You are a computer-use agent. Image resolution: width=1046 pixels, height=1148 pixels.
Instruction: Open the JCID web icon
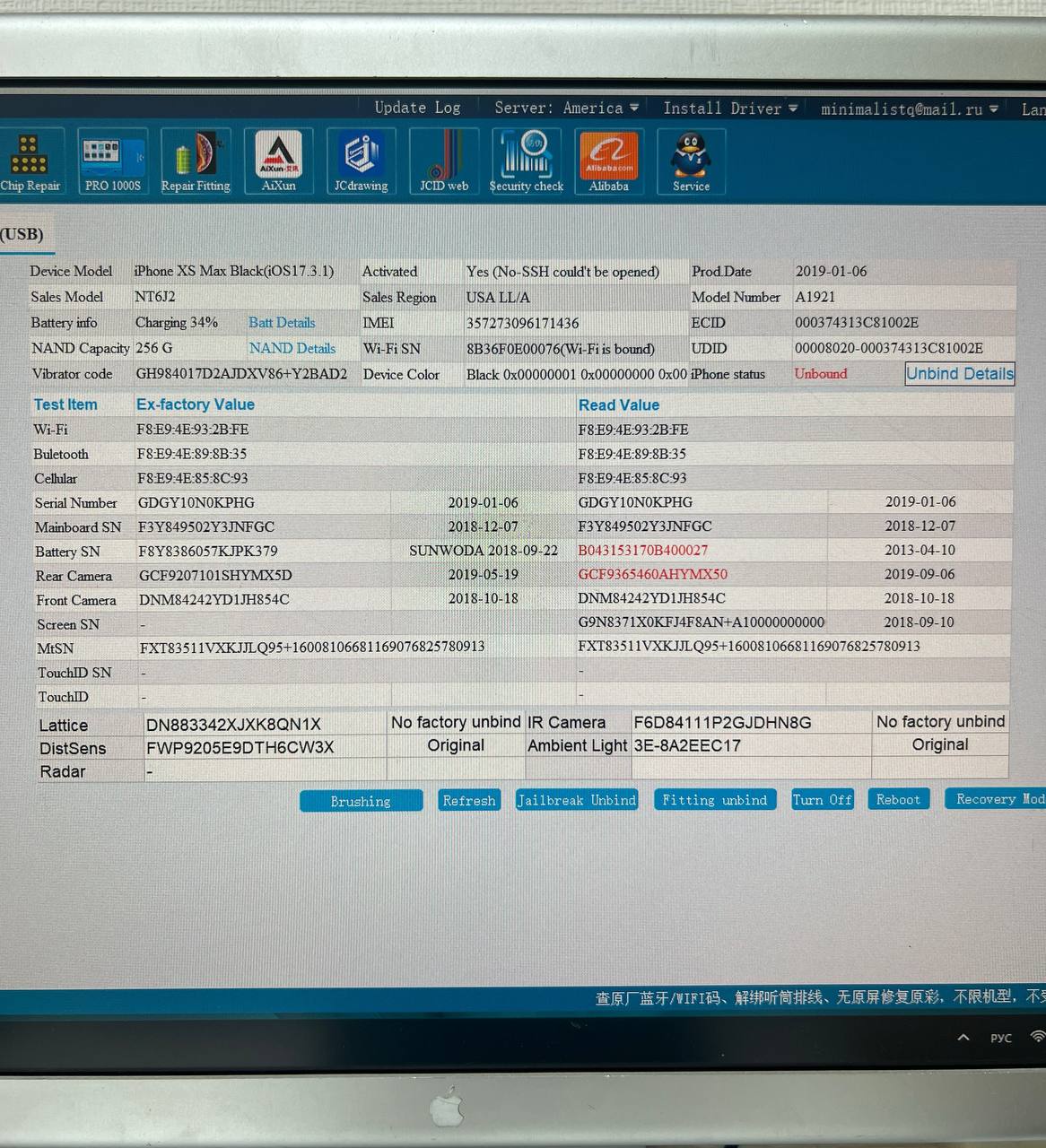point(444,161)
